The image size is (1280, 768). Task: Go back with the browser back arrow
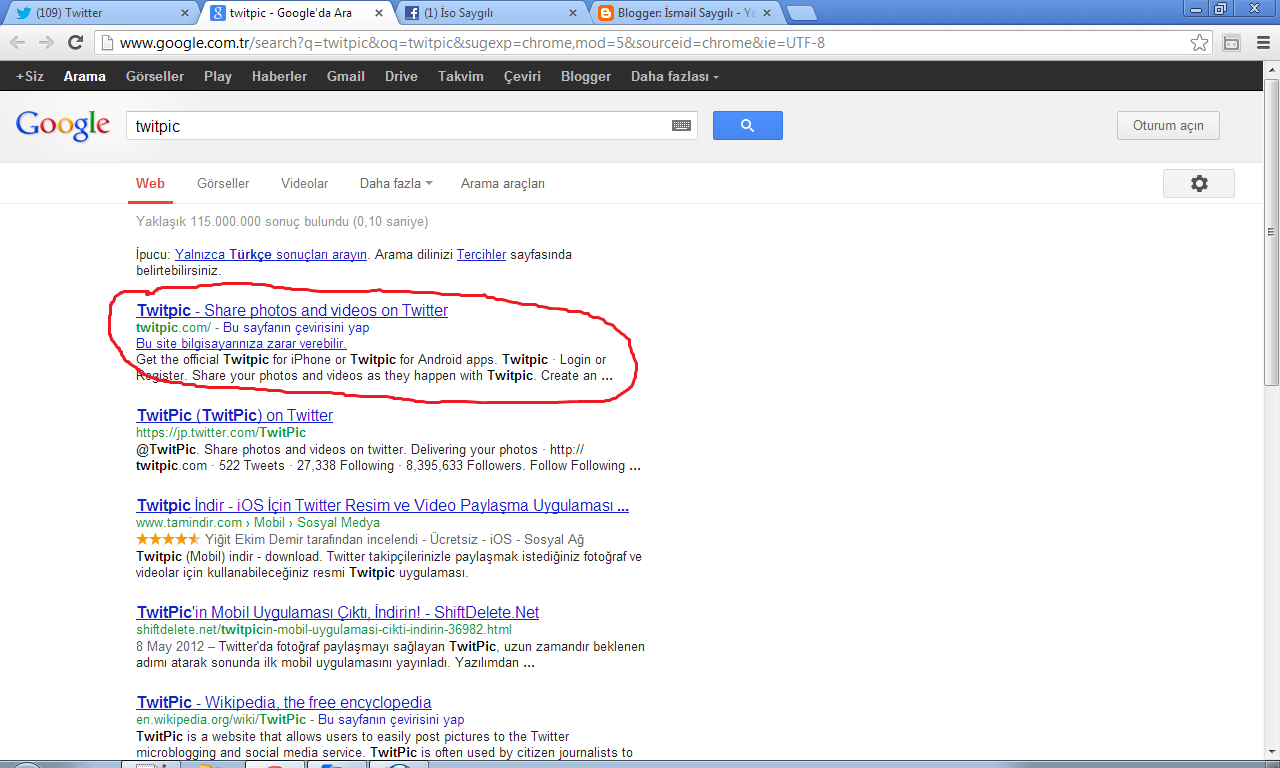coord(18,43)
